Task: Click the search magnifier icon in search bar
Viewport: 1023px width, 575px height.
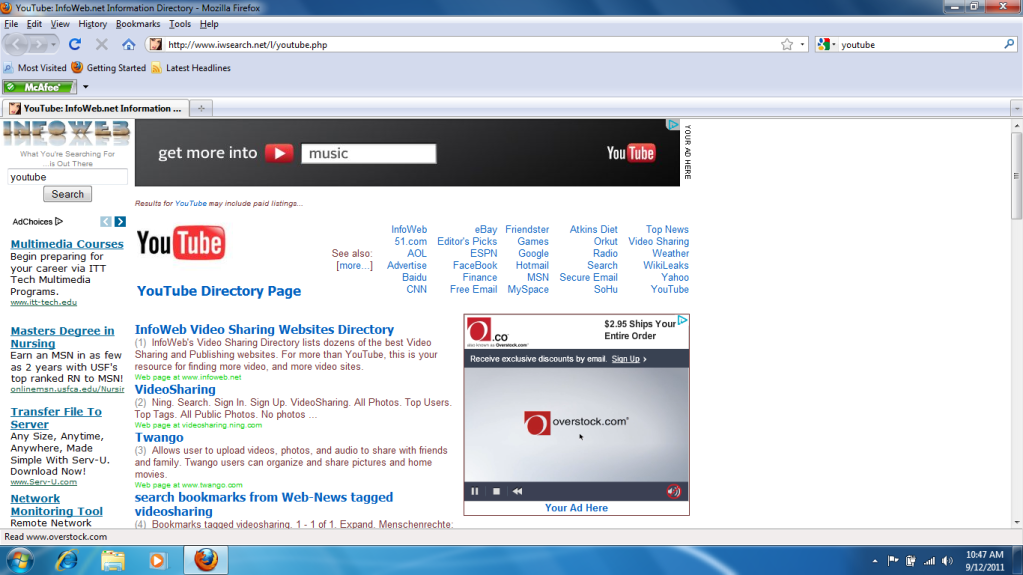Action: [1009, 44]
